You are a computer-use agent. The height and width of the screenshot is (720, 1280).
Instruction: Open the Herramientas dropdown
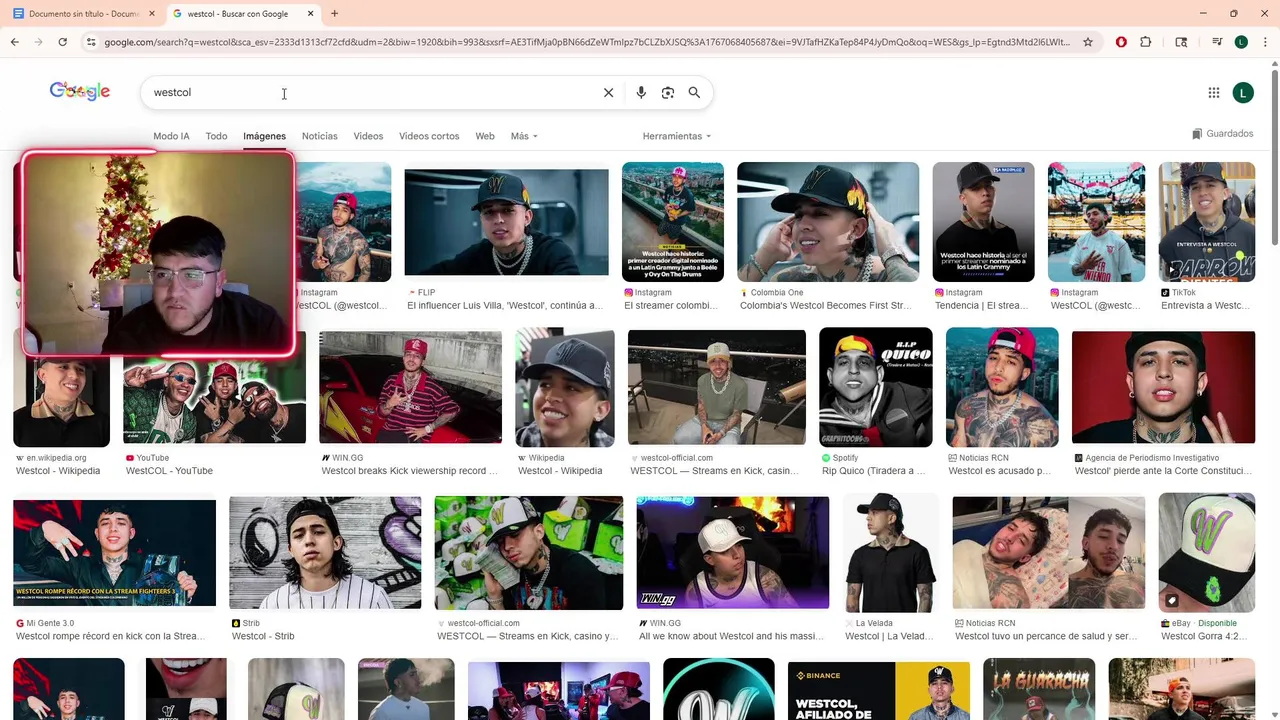pyautogui.click(x=677, y=136)
